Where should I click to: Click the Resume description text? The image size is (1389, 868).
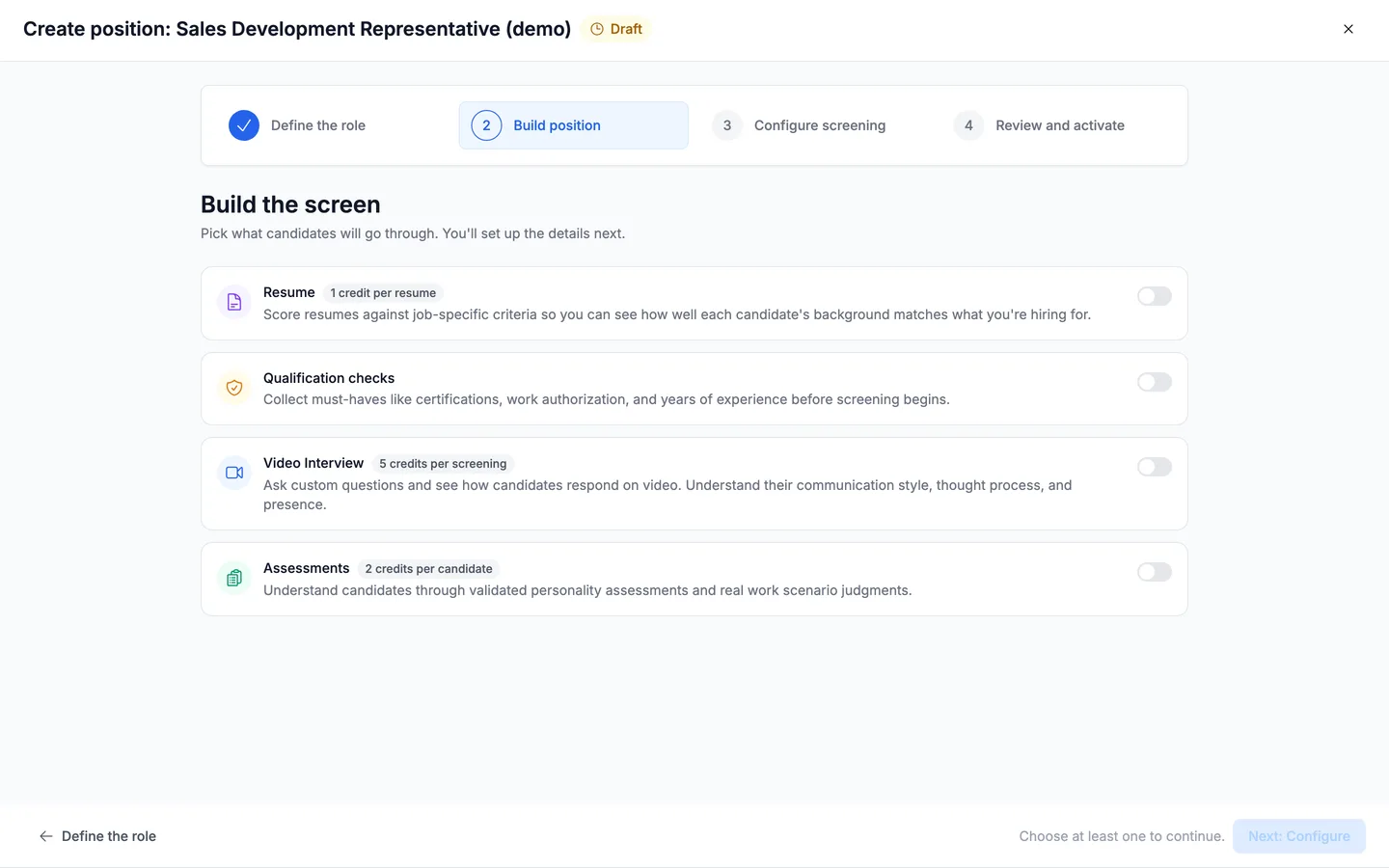(x=677, y=314)
